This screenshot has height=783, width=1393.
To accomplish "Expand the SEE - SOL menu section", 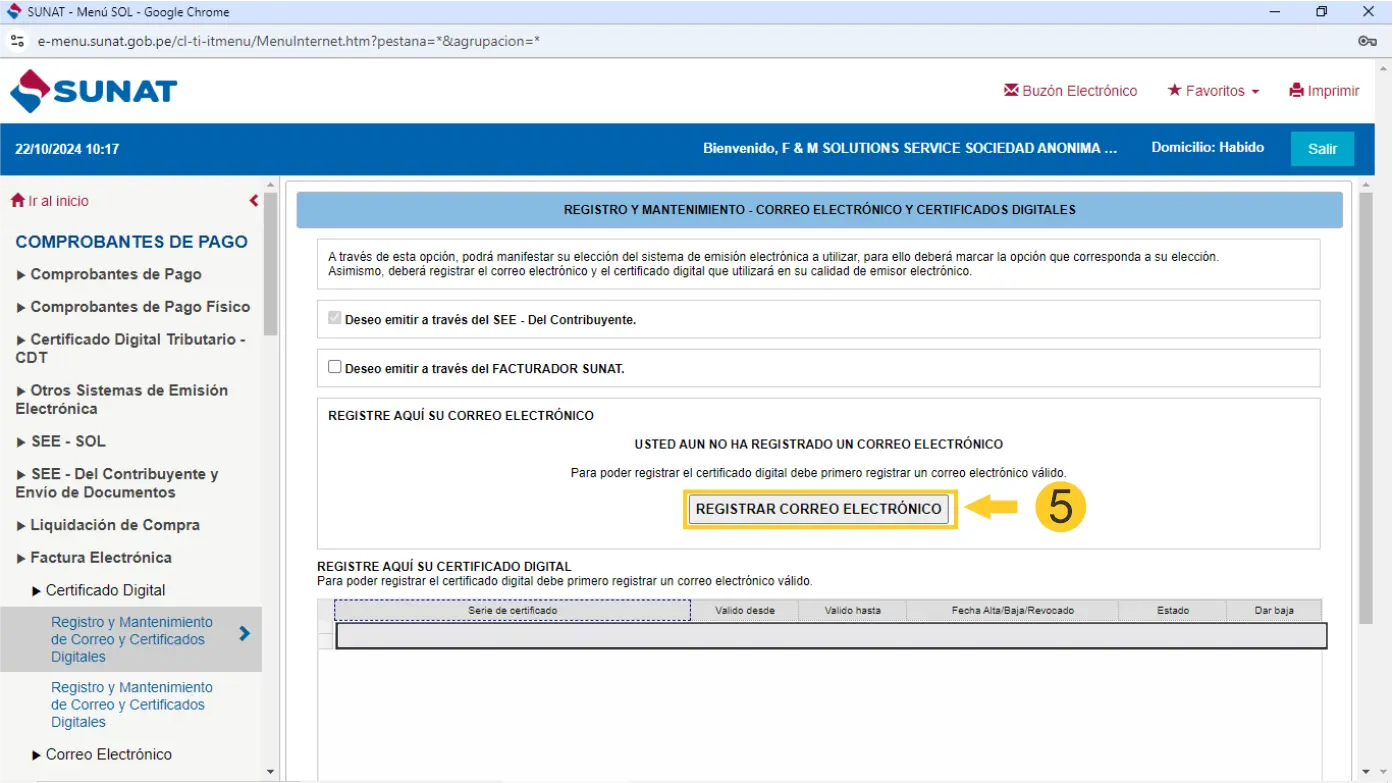I will tap(61, 441).
